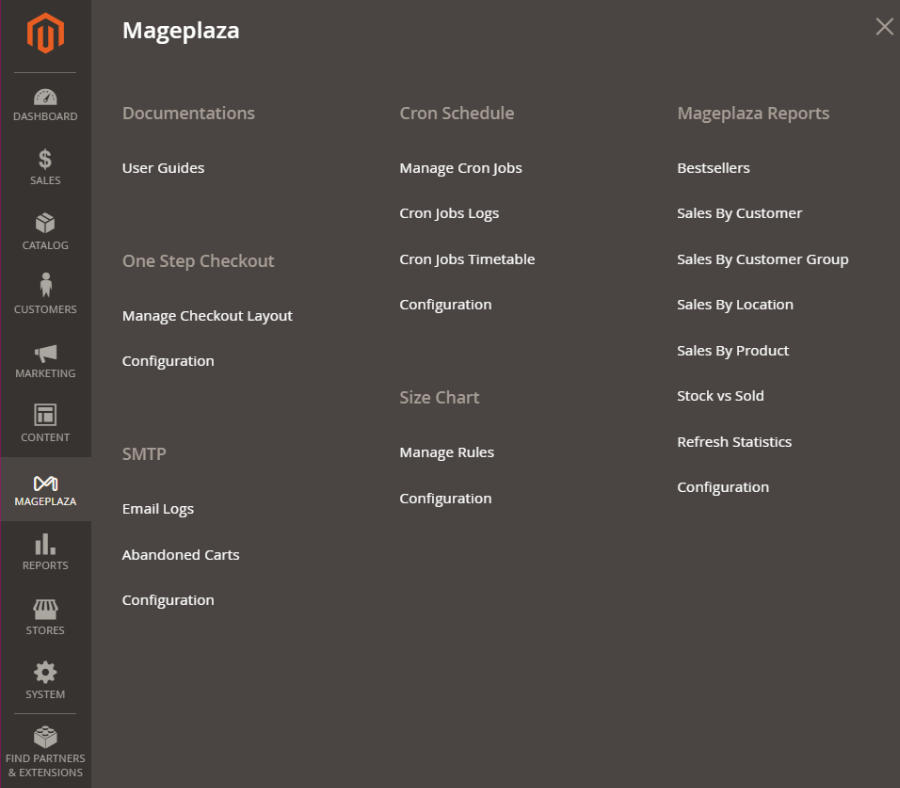900x788 pixels.
Task: Open User Guides under Documentations
Action: point(163,168)
